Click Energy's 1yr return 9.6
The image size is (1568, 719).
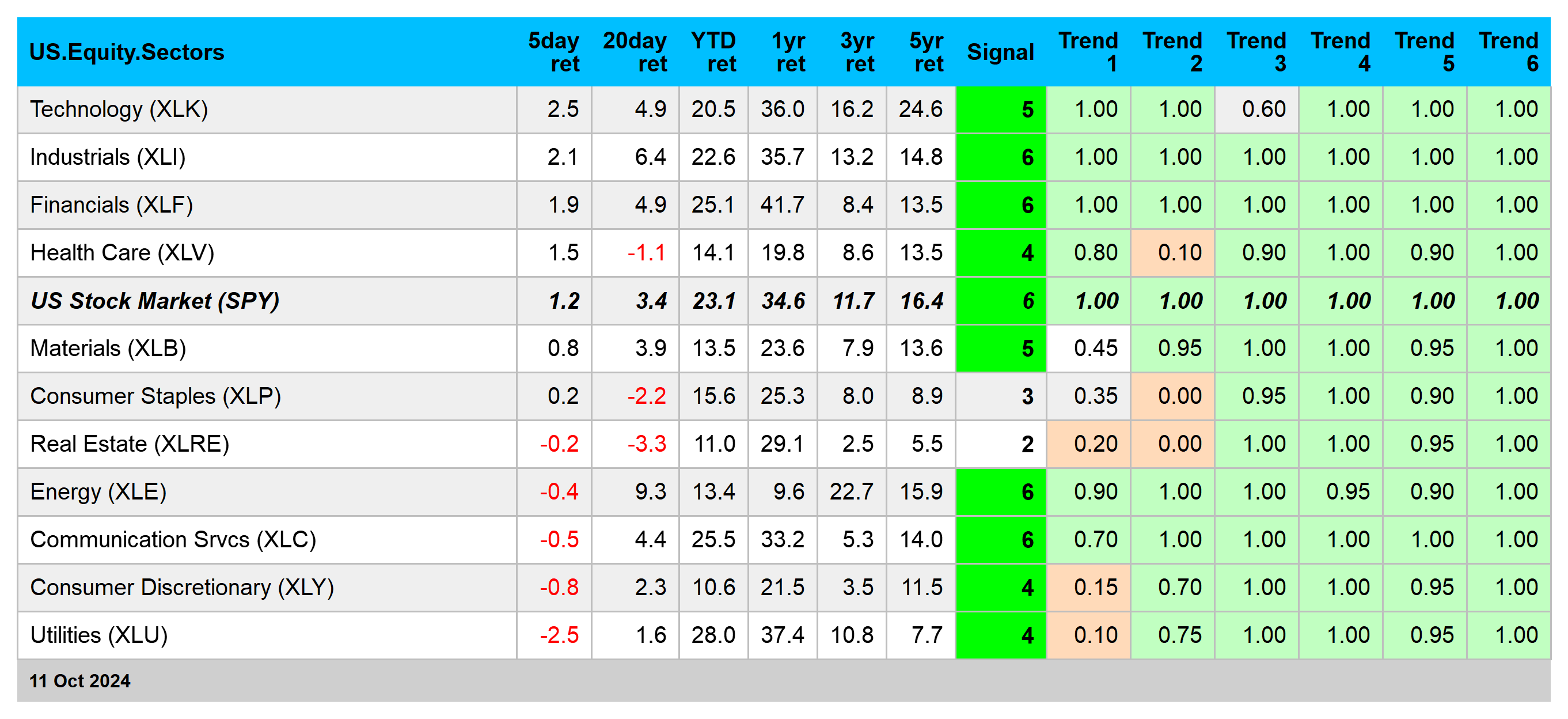[783, 492]
